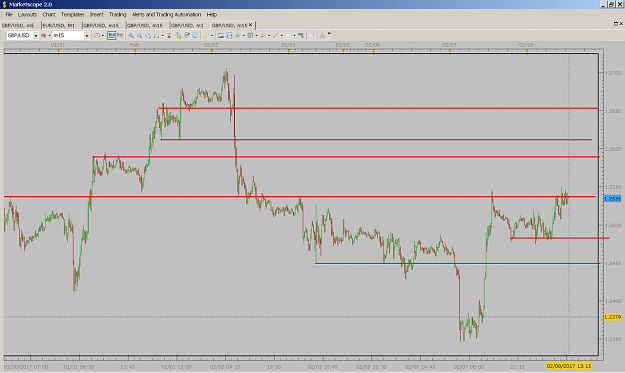Select the yellow pencil drawing tool icon
The width and height of the screenshot is (625, 373).
coord(206,35)
